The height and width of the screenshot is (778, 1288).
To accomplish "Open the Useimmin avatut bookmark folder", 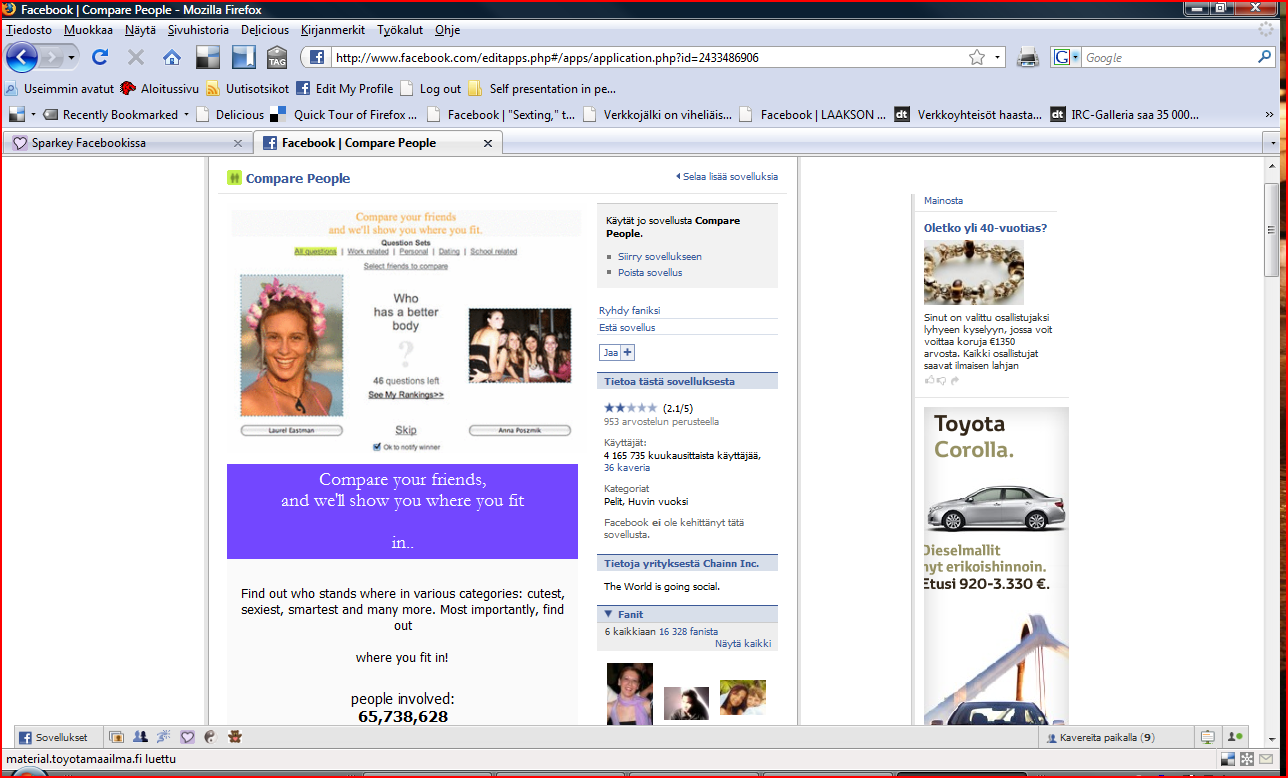I will 60,89.
